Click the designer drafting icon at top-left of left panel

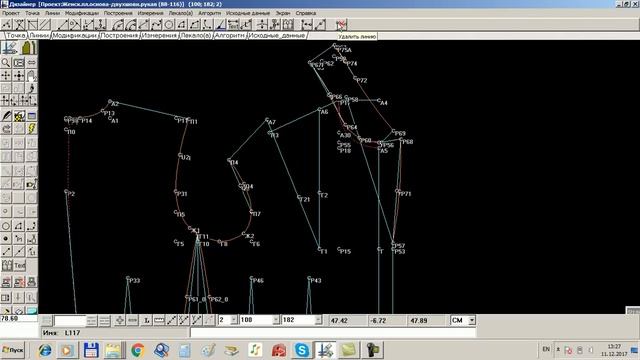click(9, 48)
